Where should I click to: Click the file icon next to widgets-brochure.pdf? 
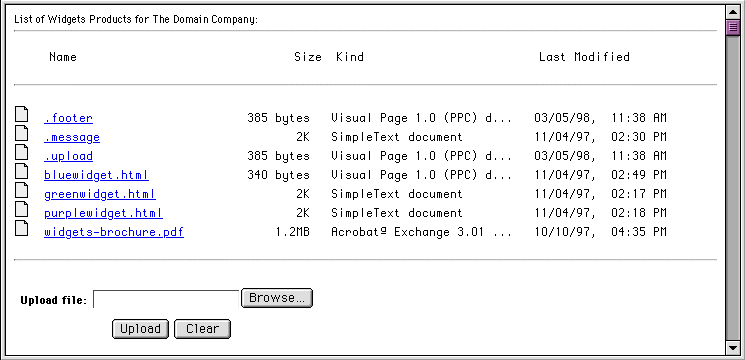[21, 228]
